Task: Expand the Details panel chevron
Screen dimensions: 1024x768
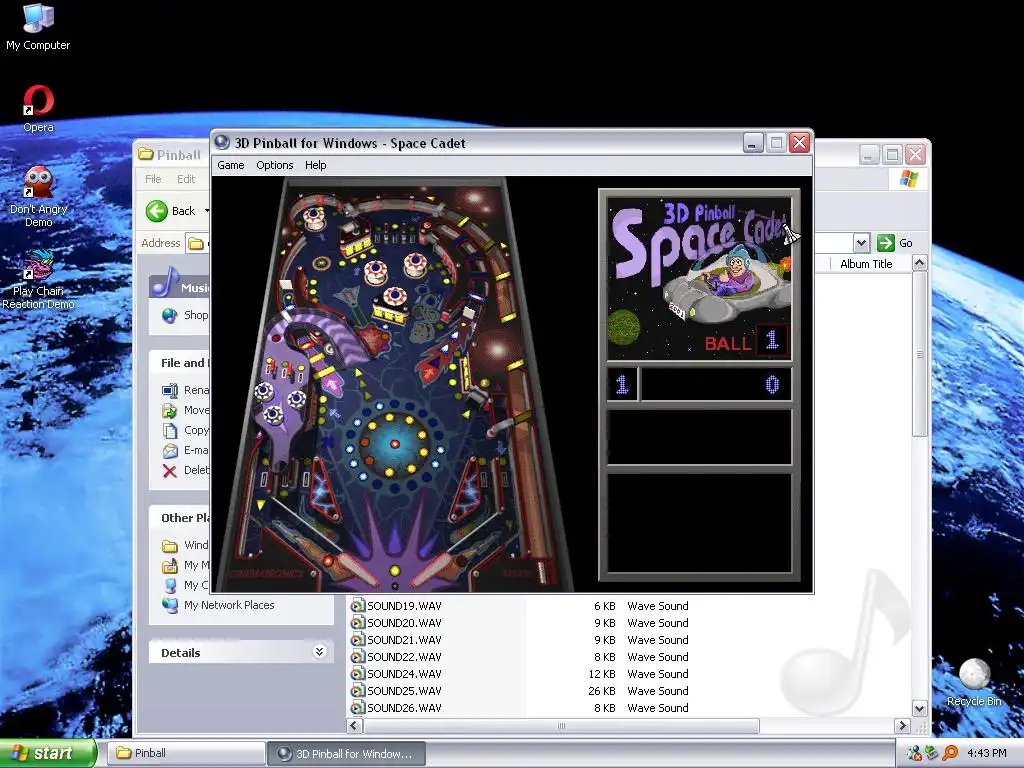Action: [319, 652]
